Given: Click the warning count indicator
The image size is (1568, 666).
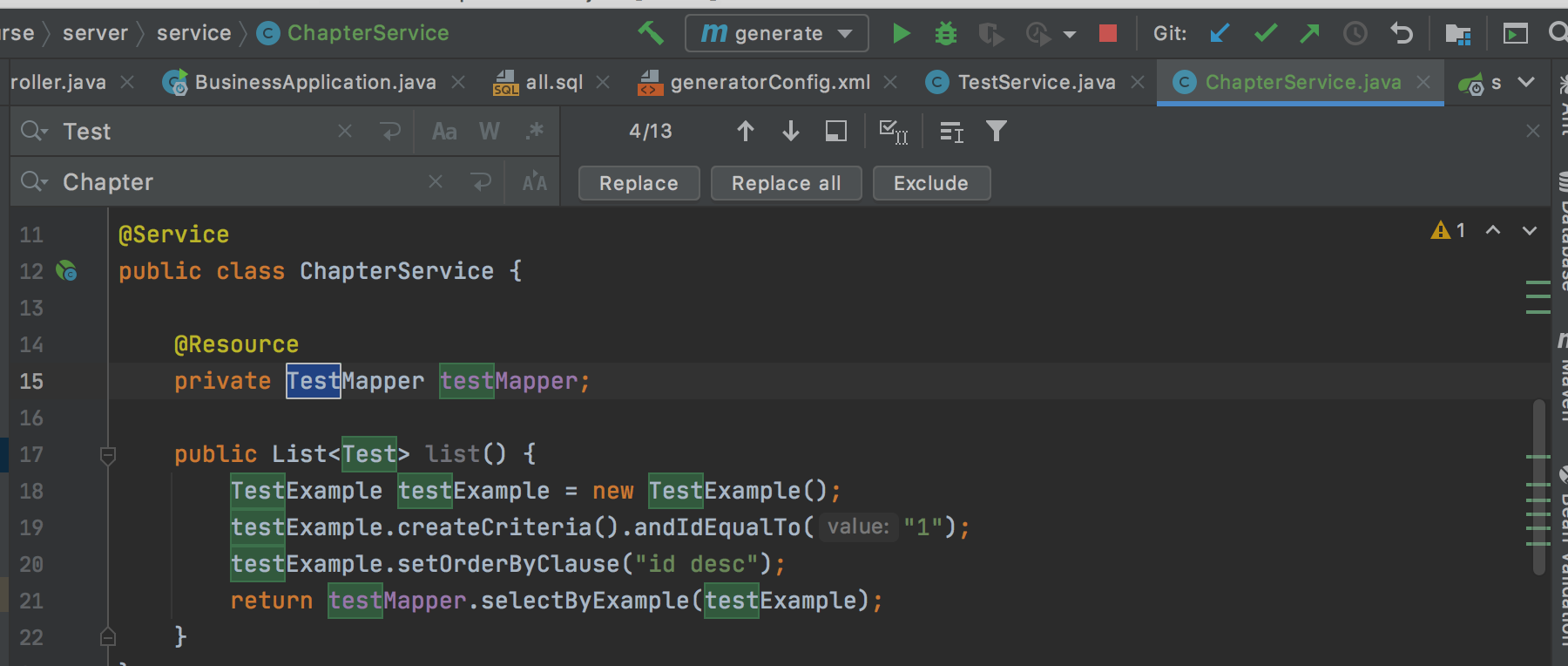Looking at the screenshot, I should pyautogui.click(x=1449, y=230).
